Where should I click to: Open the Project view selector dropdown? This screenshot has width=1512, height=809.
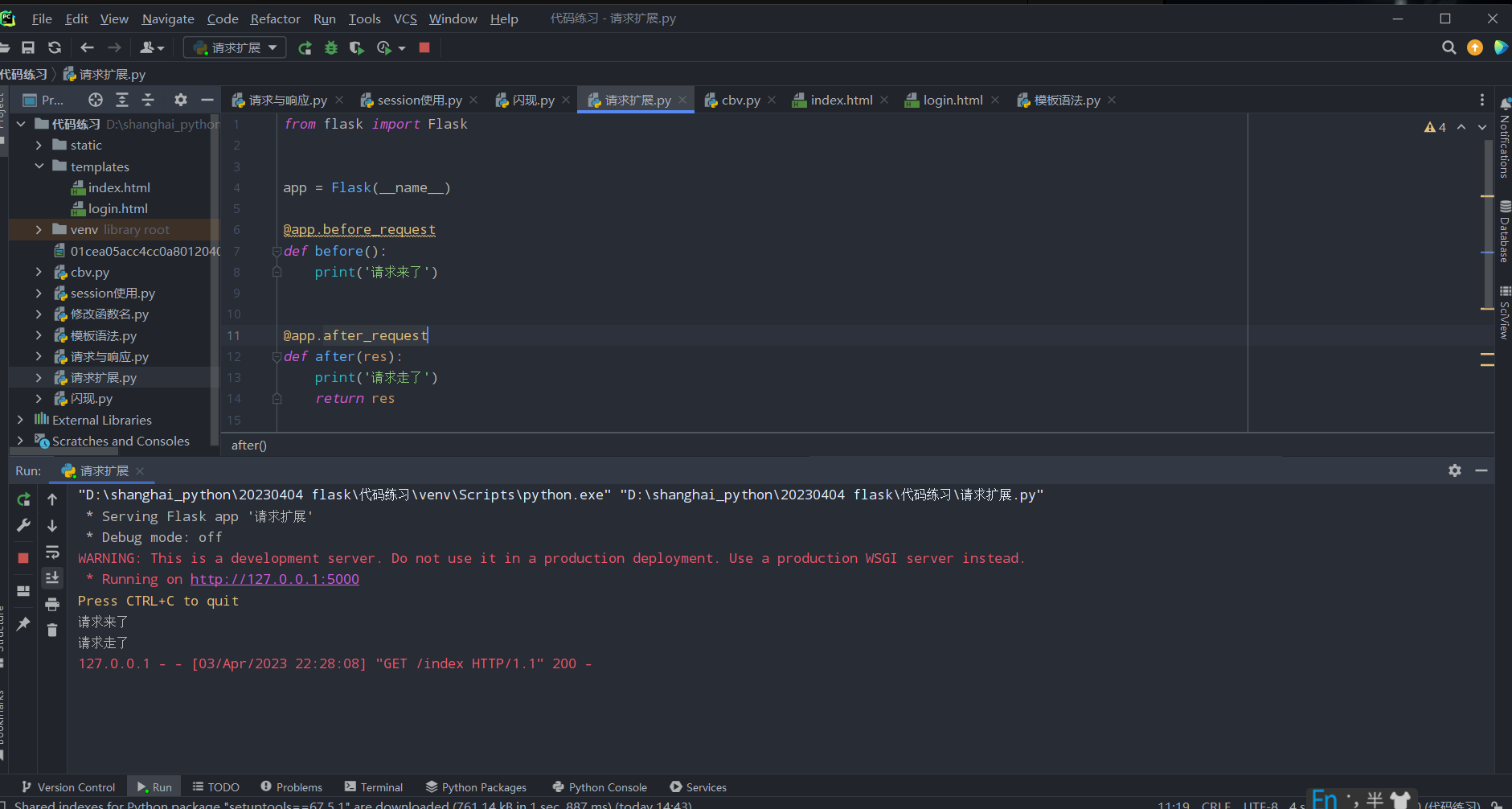(x=43, y=100)
